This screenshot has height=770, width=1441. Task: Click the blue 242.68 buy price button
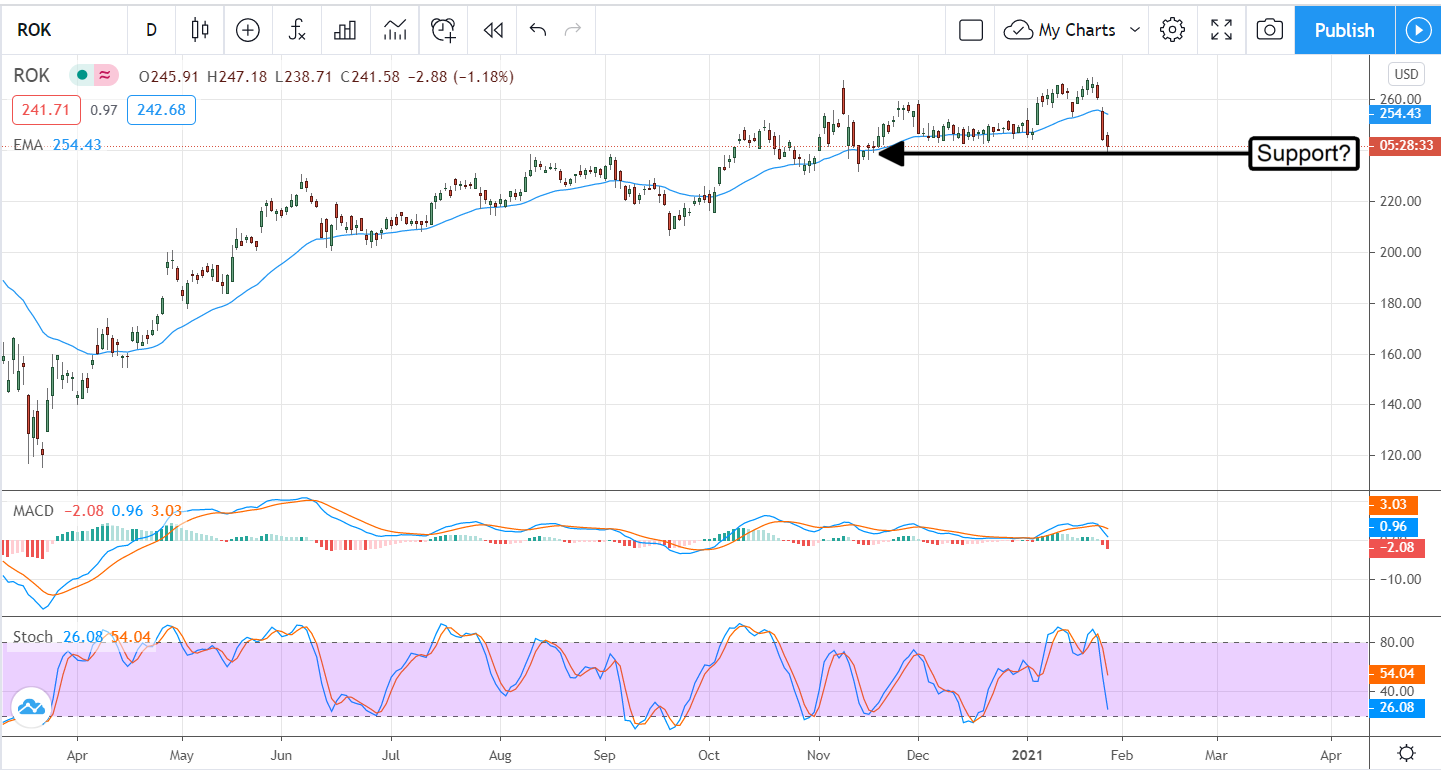(161, 110)
